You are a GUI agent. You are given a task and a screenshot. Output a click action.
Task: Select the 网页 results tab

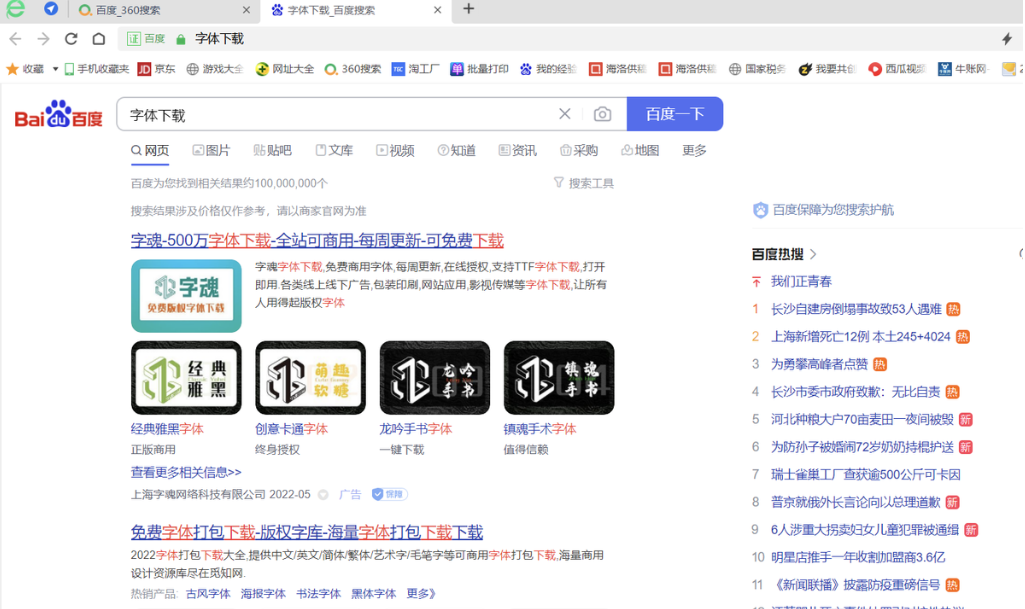150,151
